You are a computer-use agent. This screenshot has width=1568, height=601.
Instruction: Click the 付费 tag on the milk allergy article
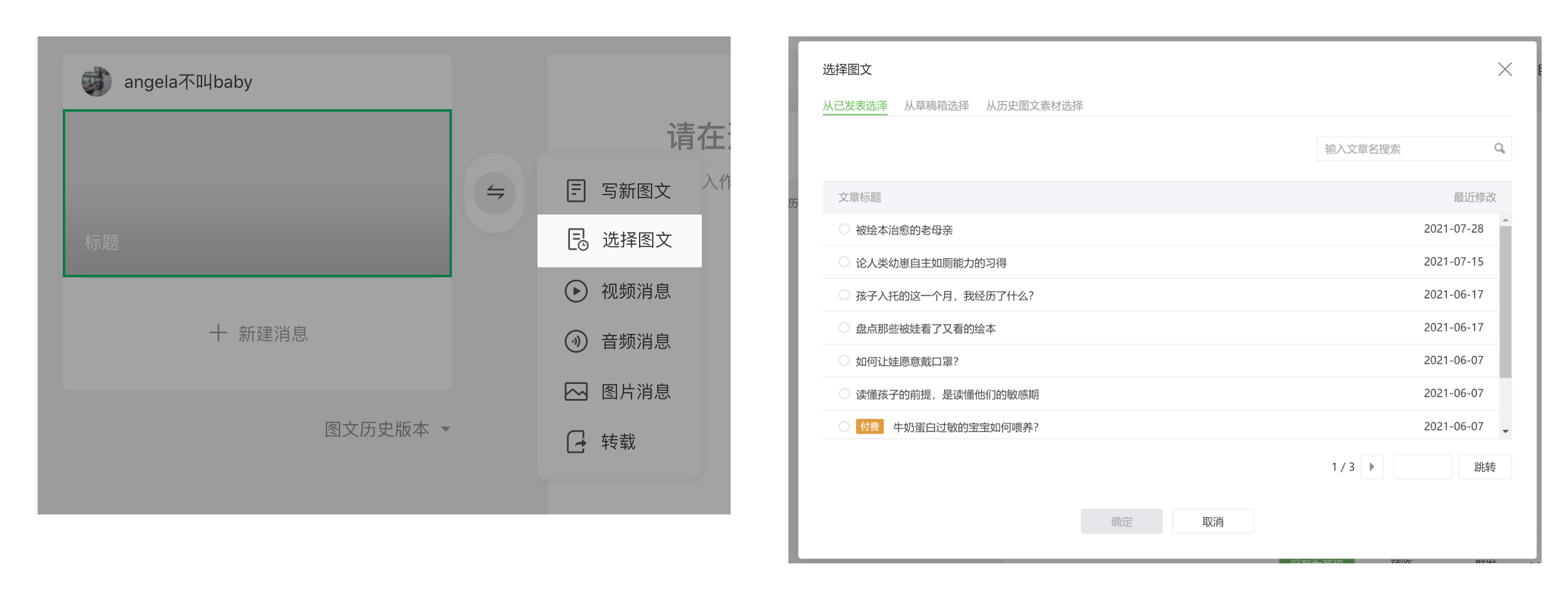(x=869, y=427)
